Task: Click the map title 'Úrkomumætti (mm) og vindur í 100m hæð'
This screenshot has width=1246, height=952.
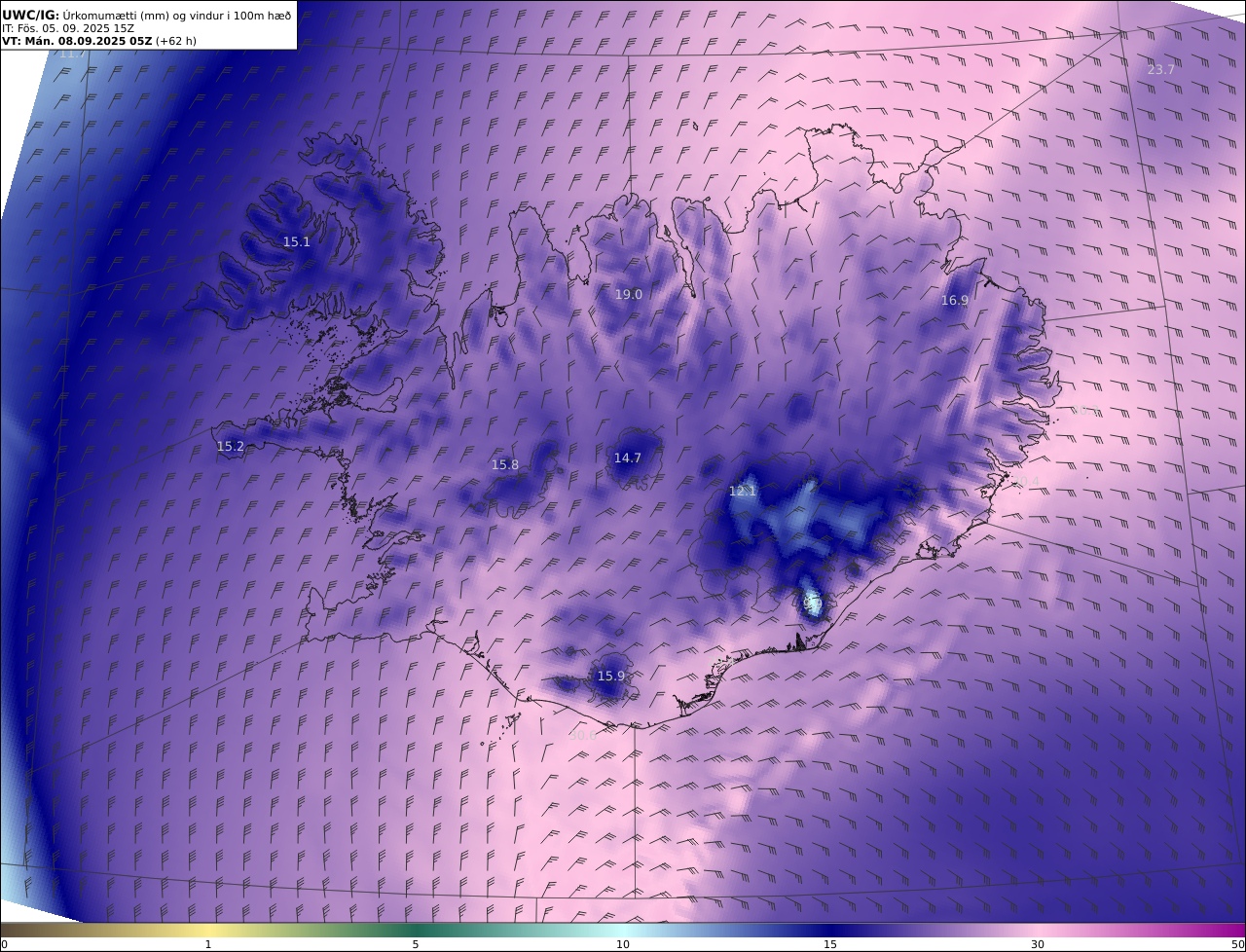Action: [x=176, y=15]
